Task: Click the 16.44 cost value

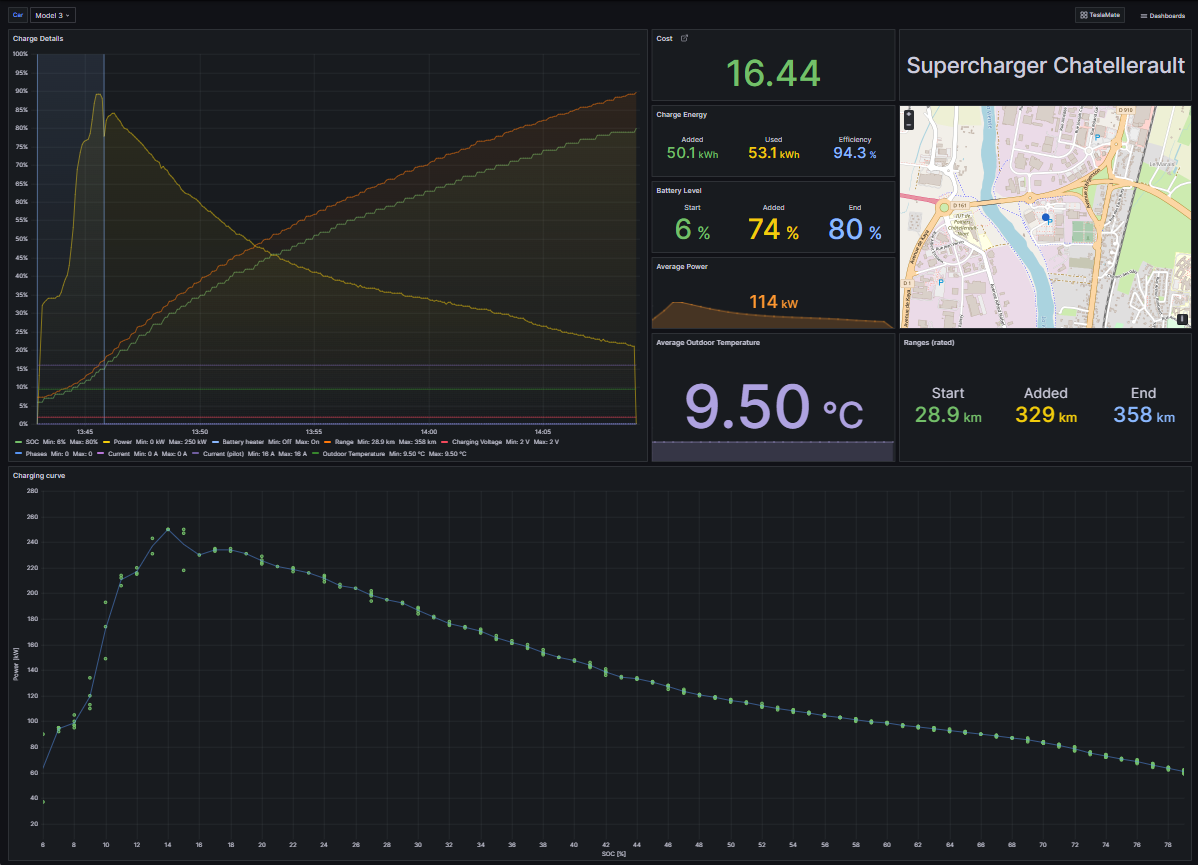Action: [x=773, y=73]
